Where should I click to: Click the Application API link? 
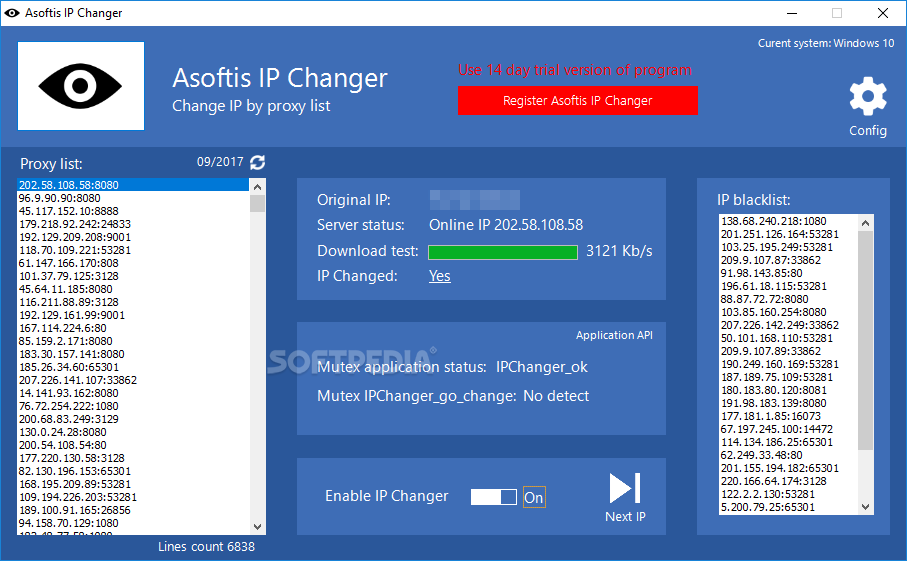click(x=614, y=335)
